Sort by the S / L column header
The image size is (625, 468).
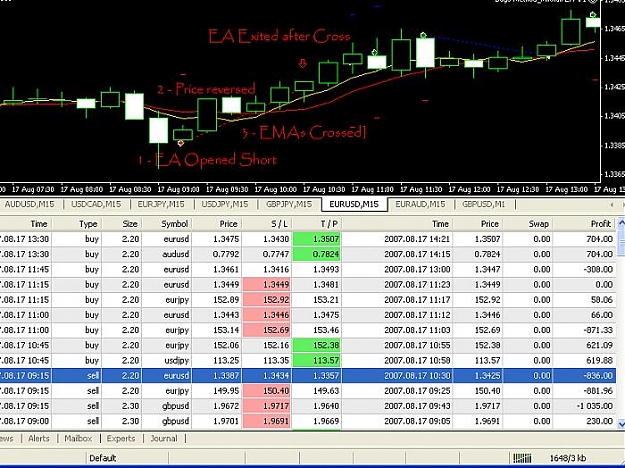tap(267, 224)
